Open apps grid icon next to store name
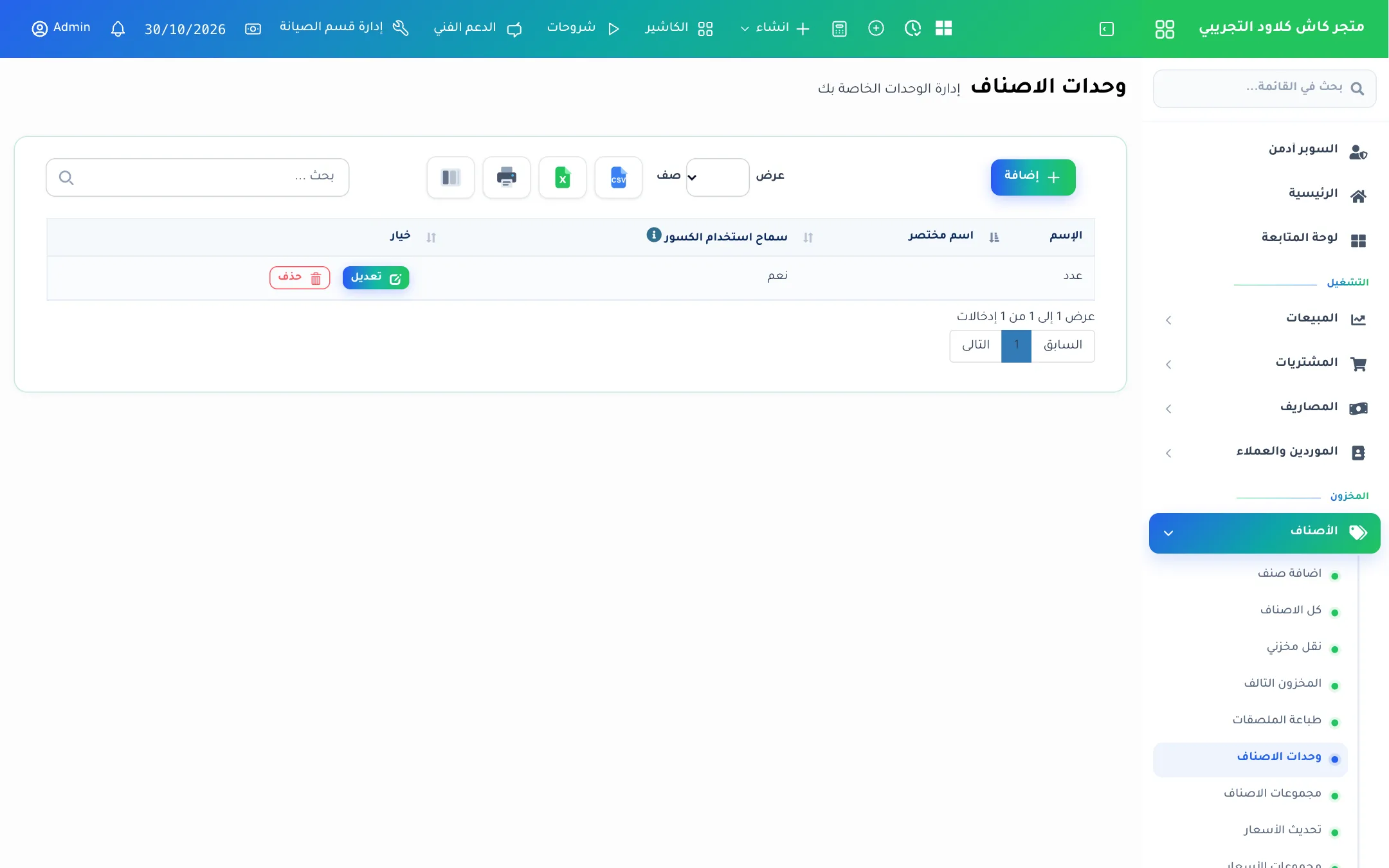 (1165, 29)
